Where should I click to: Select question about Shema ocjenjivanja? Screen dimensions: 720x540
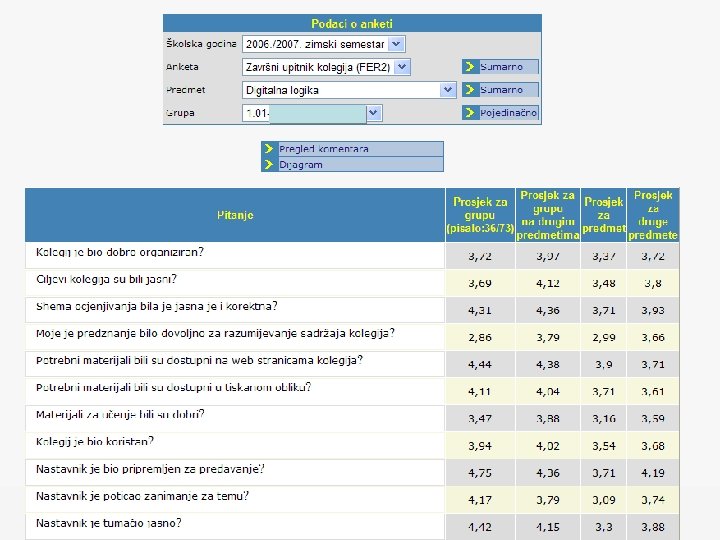tap(157, 306)
